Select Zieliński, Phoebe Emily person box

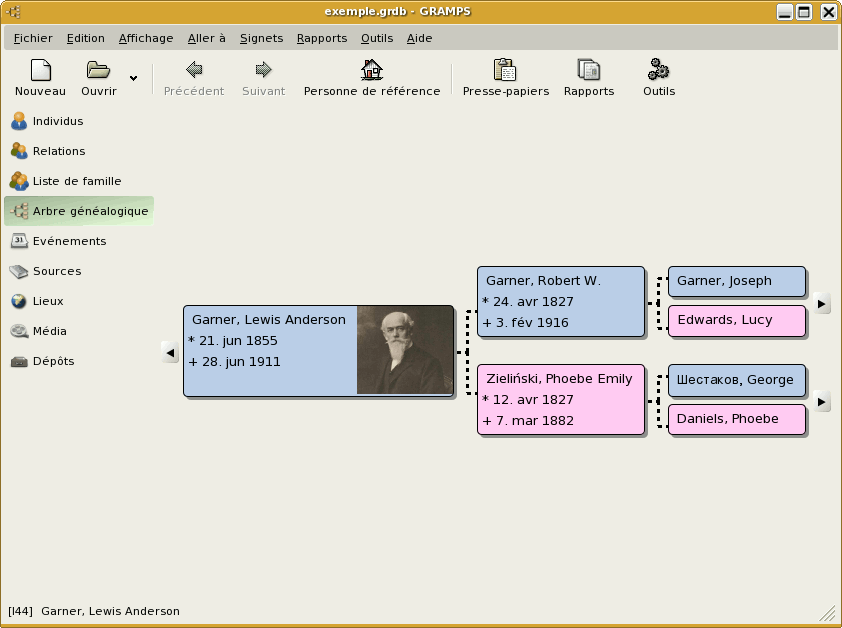[x=561, y=399]
